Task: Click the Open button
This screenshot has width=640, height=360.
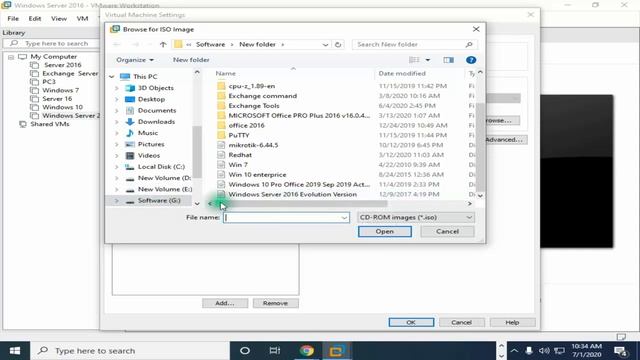Action: point(384,231)
